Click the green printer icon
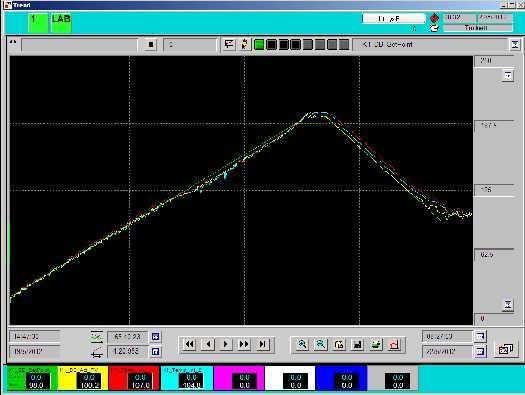Viewport: 525px width, 395px height. tap(376, 344)
